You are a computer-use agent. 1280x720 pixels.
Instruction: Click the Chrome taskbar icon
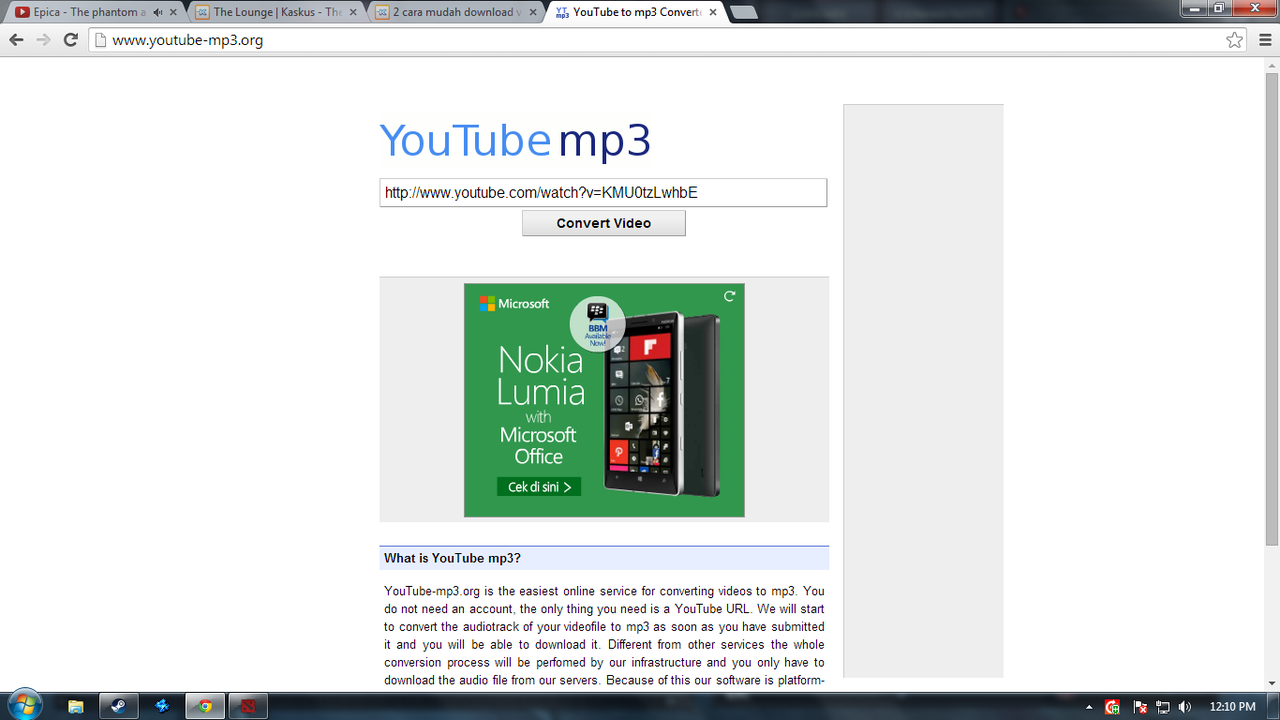pos(205,706)
